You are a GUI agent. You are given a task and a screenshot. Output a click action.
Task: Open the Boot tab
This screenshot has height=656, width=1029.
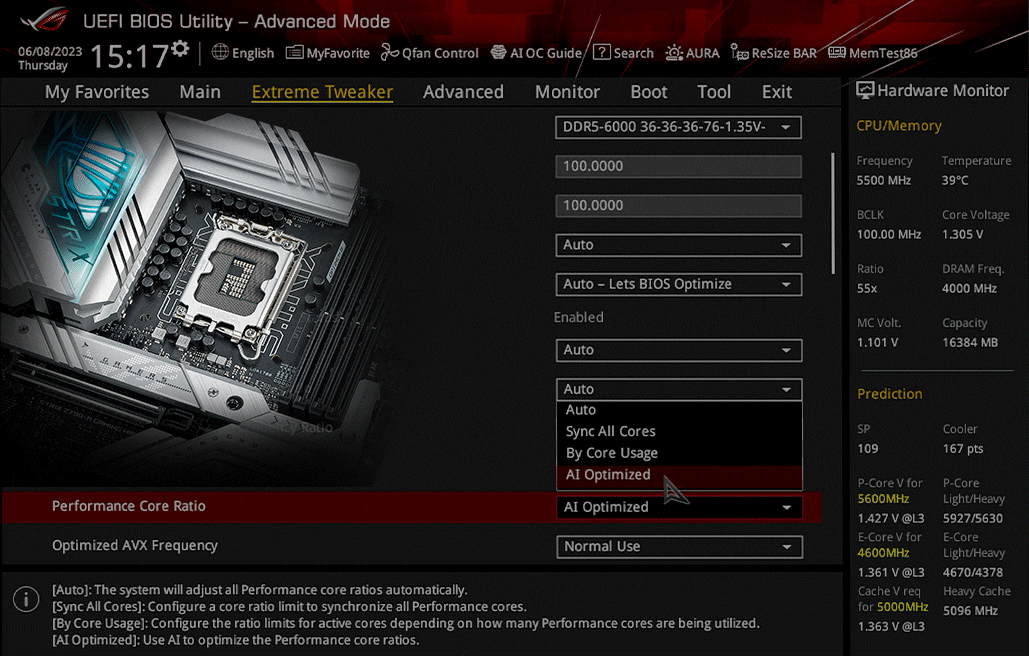649,92
